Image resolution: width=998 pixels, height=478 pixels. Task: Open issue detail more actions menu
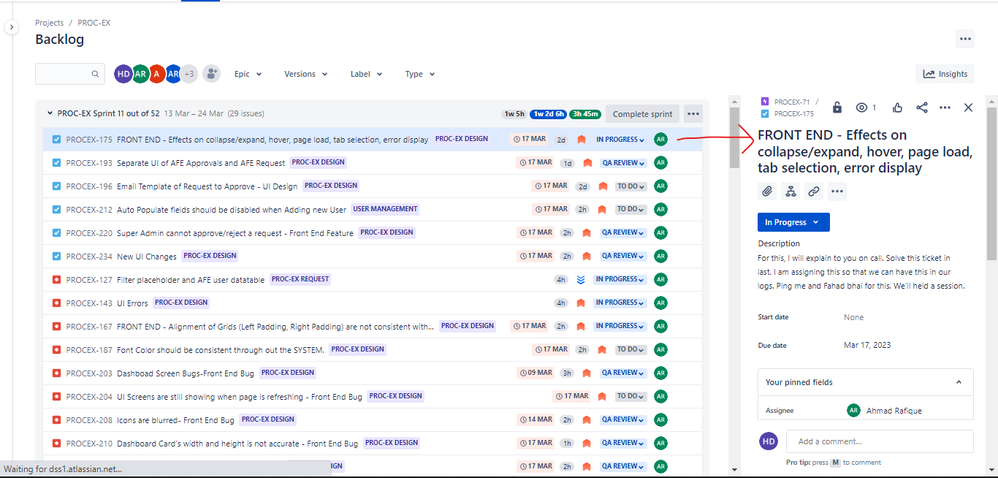[945, 108]
